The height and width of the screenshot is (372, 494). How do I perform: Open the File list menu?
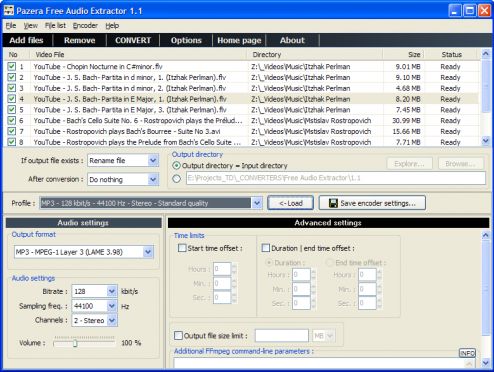pyautogui.click(x=55, y=26)
